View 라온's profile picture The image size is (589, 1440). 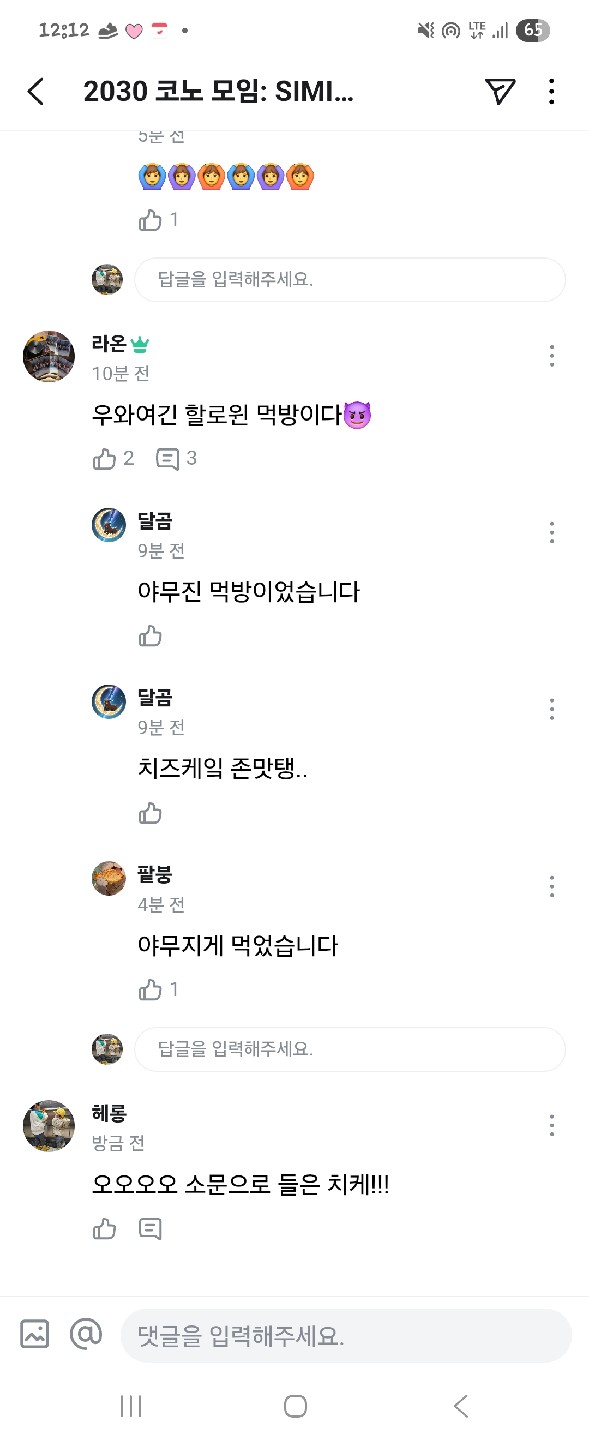(x=48, y=355)
